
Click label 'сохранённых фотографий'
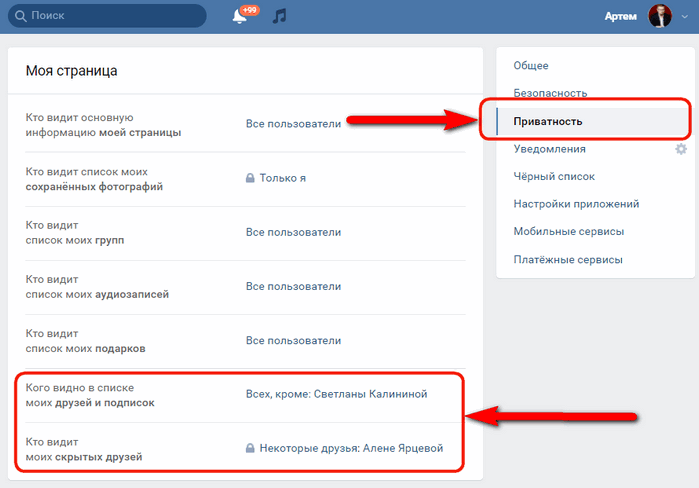point(94,187)
